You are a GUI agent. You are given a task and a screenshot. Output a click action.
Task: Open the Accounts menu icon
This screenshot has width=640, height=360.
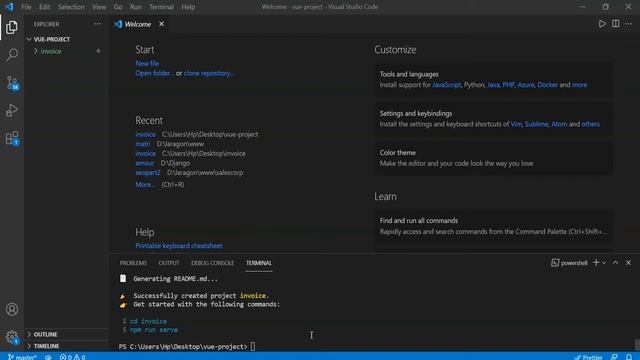[12, 309]
